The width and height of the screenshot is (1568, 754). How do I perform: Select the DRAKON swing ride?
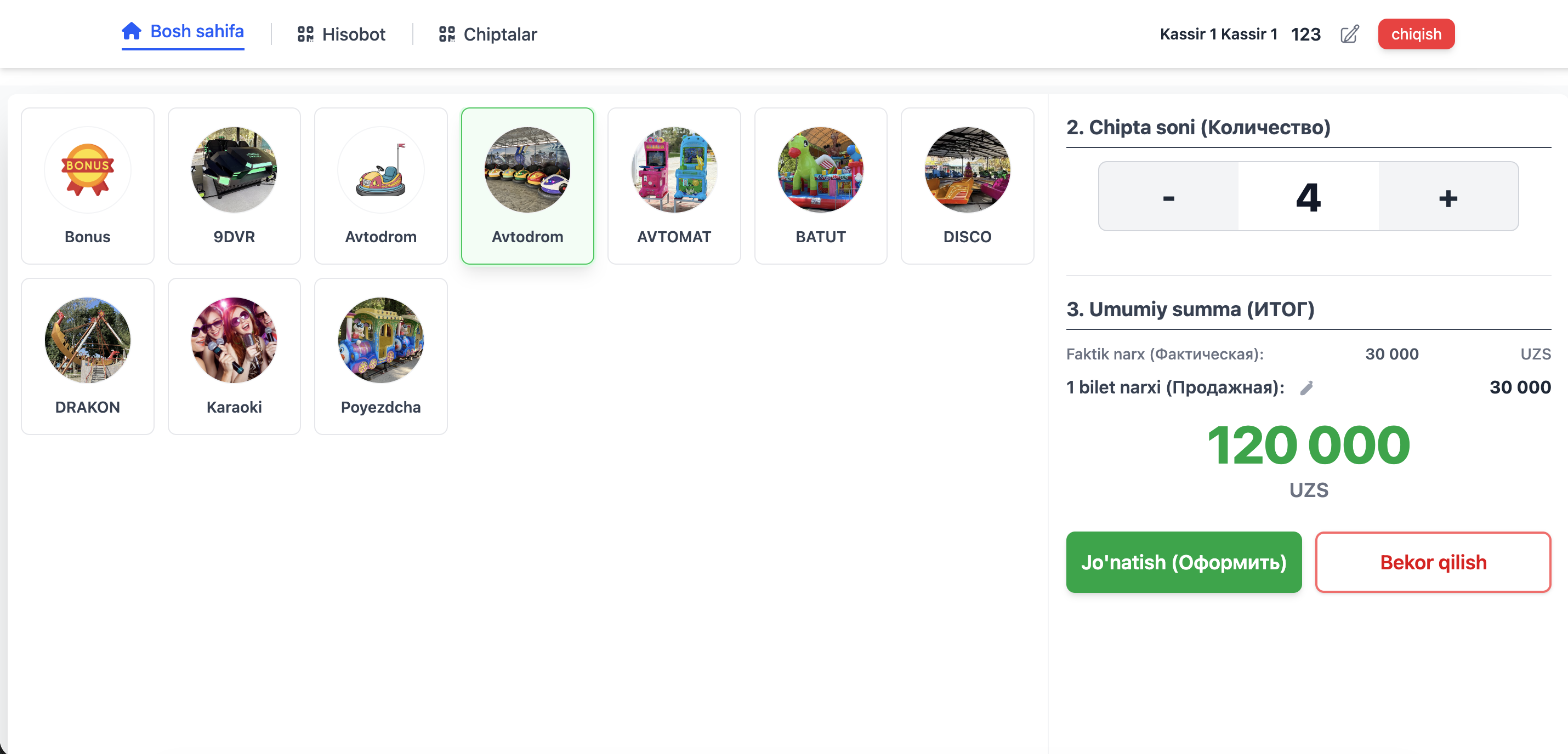(88, 356)
